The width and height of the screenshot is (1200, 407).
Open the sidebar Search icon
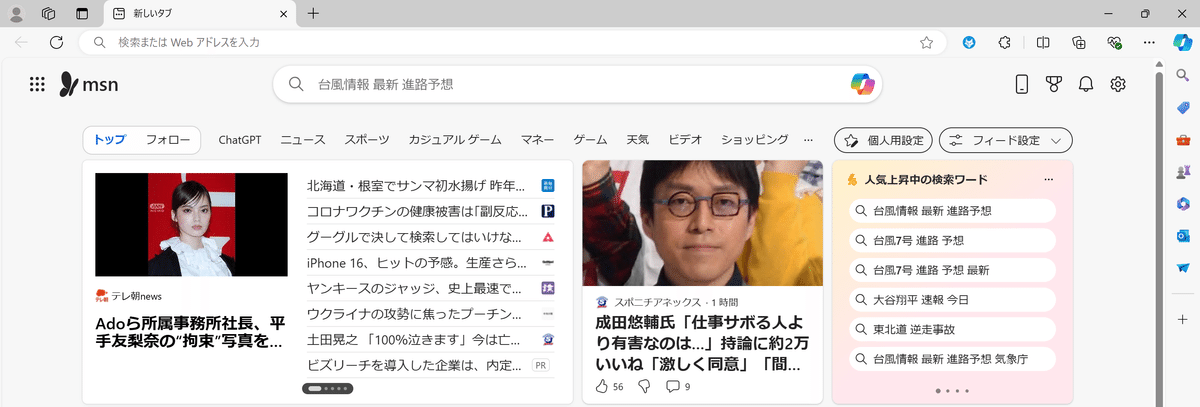point(1183,77)
